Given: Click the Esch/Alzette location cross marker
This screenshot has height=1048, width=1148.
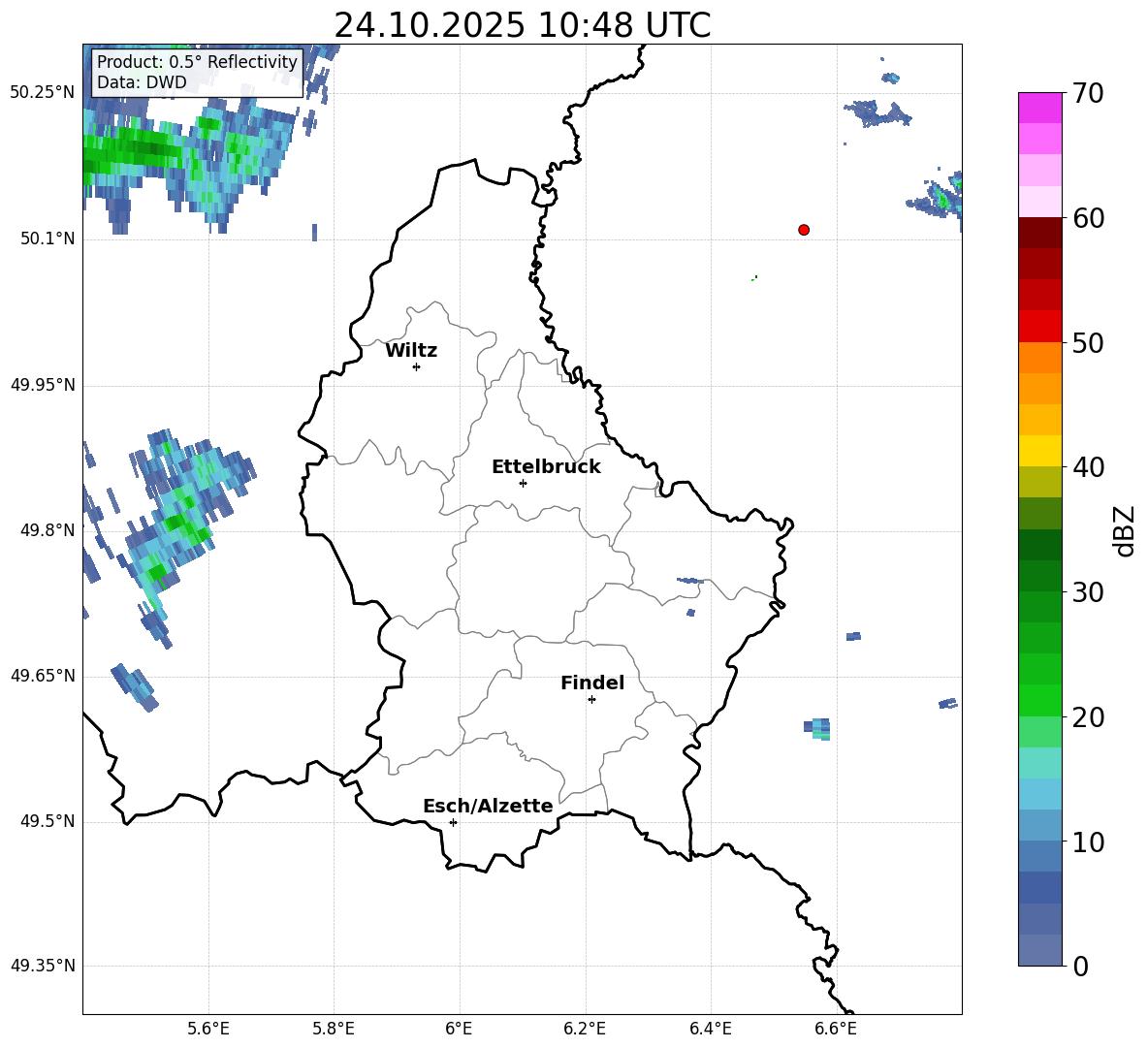Looking at the screenshot, I should point(453,822).
